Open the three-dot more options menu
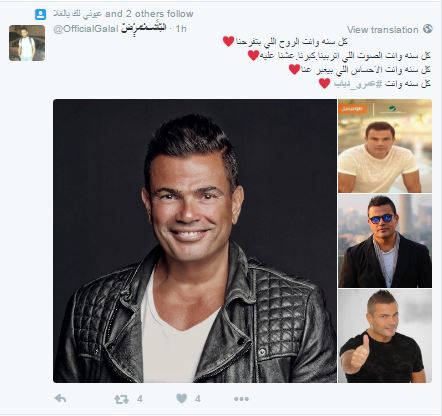The image size is (442, 416). pos(241,399)
